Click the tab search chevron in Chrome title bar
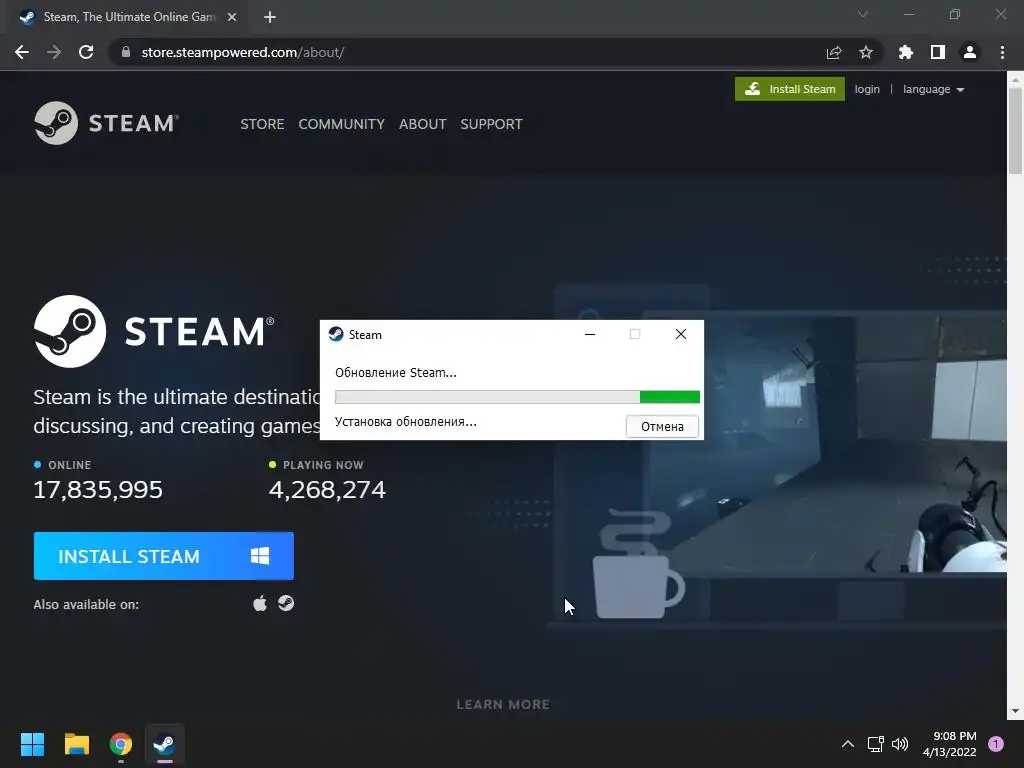This screenshot has width=1024, height=768. pos(863,14)
